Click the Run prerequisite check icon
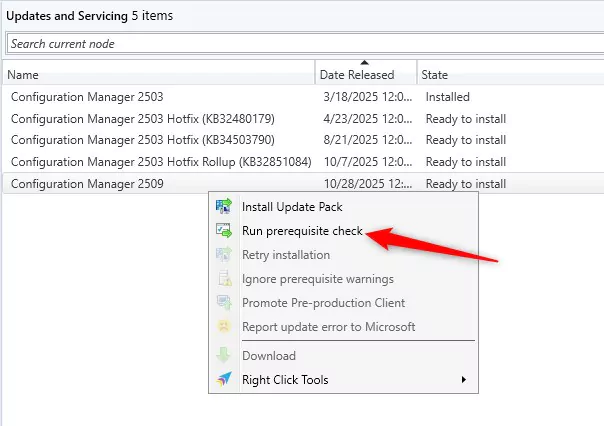The width and height of the screenshot is (604, 426). pyautogui.click(x=224, y=231)
